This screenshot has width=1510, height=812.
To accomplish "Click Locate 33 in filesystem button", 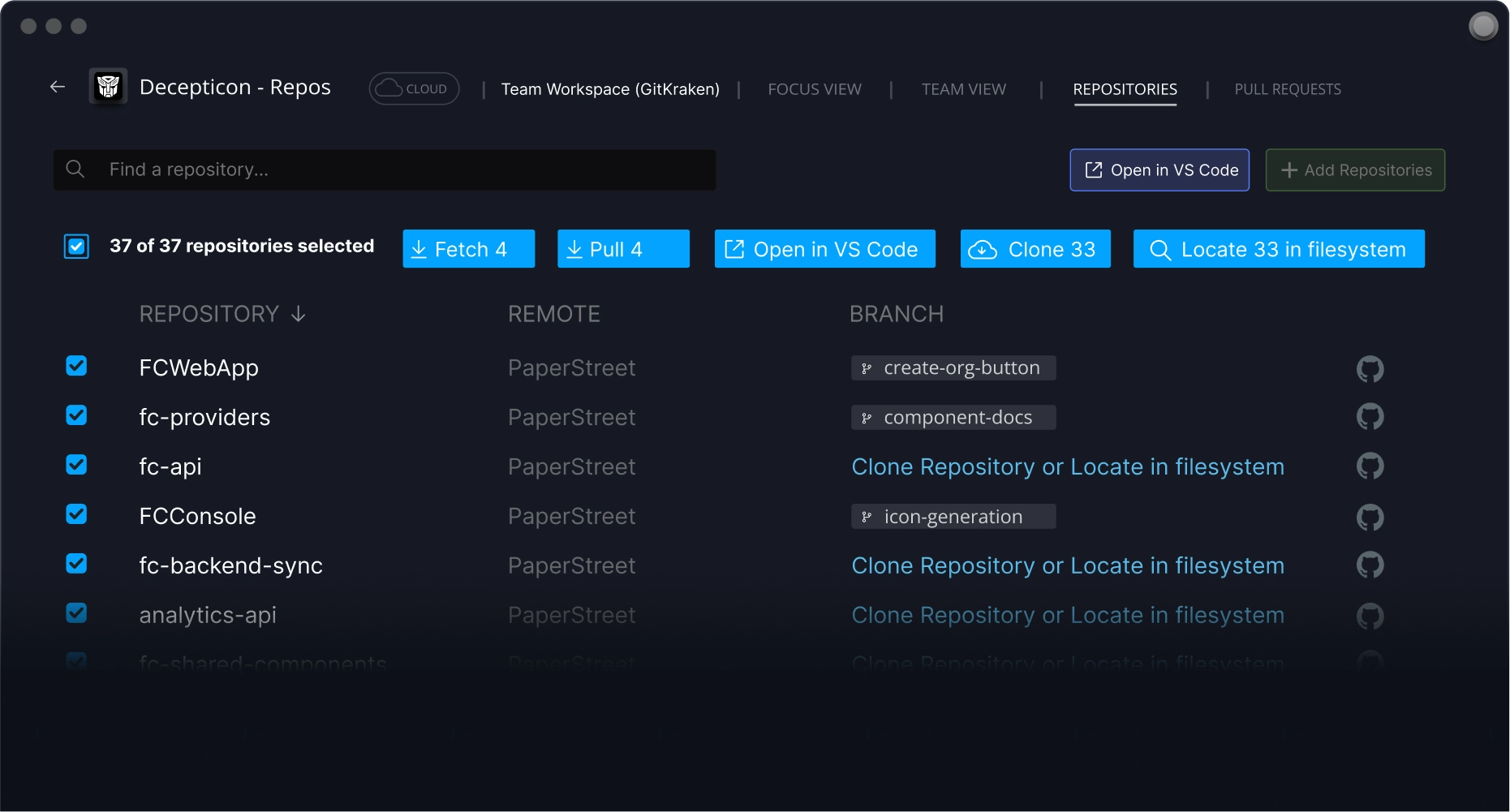I will (1279, 249).
